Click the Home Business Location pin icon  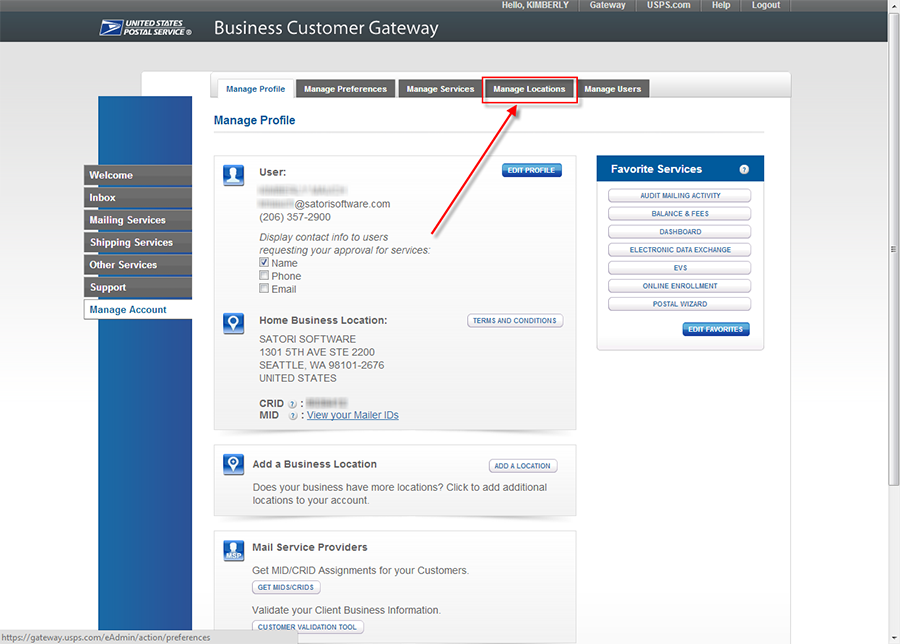click(x=233, y=323)
